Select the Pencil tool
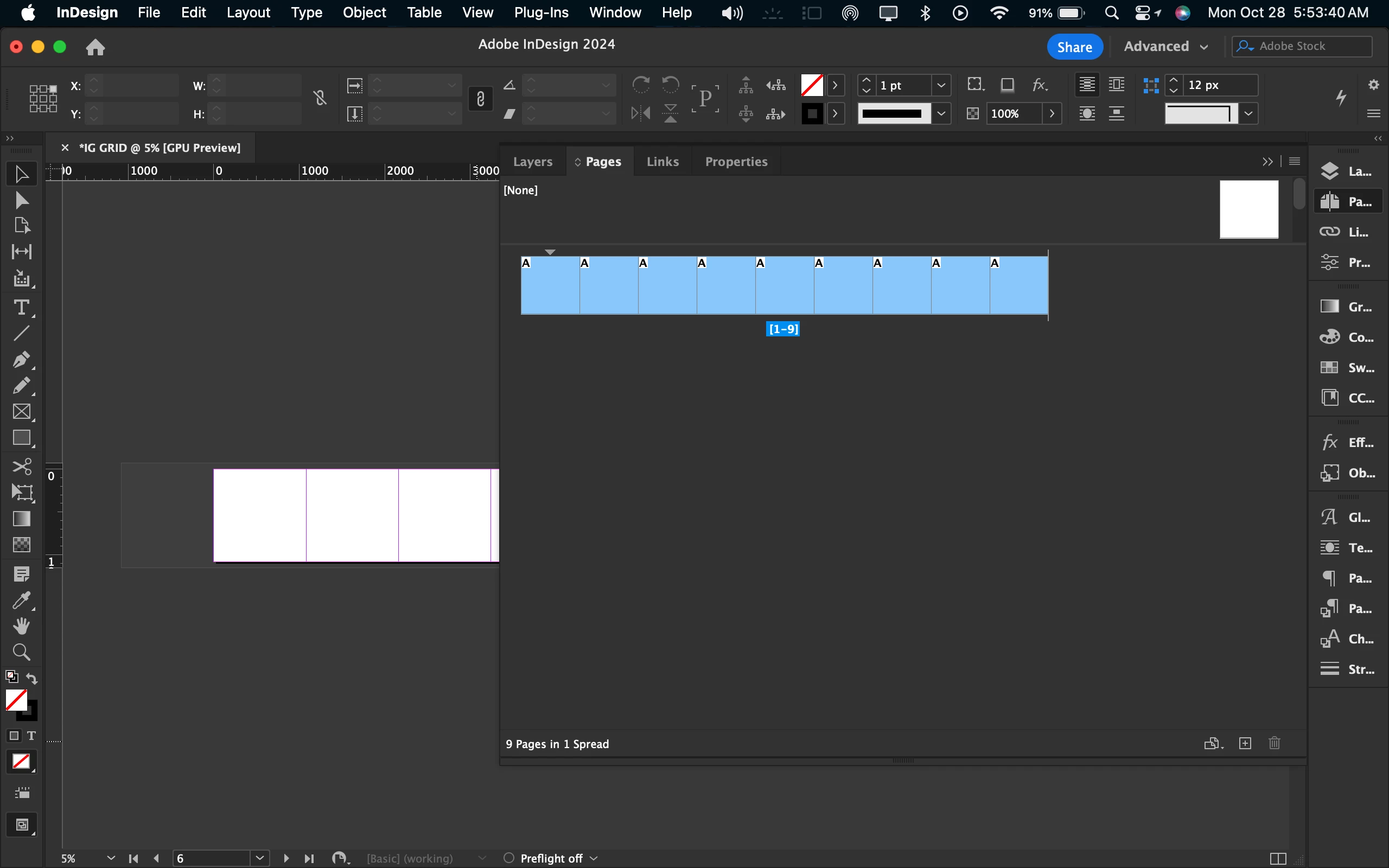This screenshot has height=868, width=1389. pyautogui.click(x=21, y=386)
